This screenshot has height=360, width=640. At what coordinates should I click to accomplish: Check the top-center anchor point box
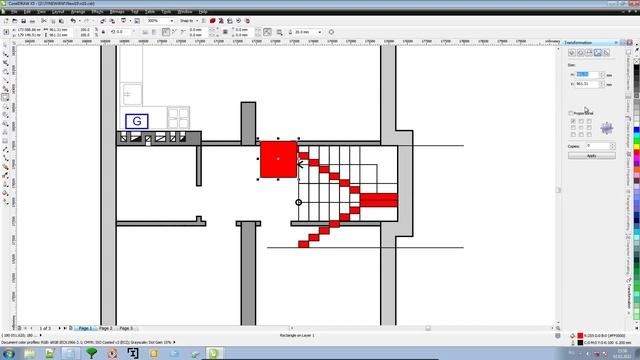pyautogui.click(x=581, y=121)
